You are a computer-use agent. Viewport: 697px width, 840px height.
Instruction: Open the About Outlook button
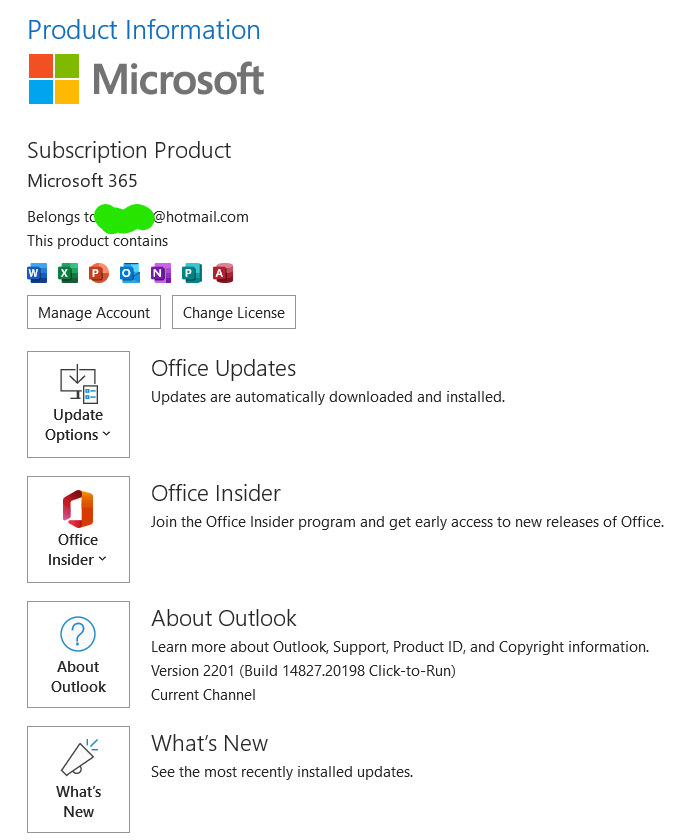(x=78, y=654)
